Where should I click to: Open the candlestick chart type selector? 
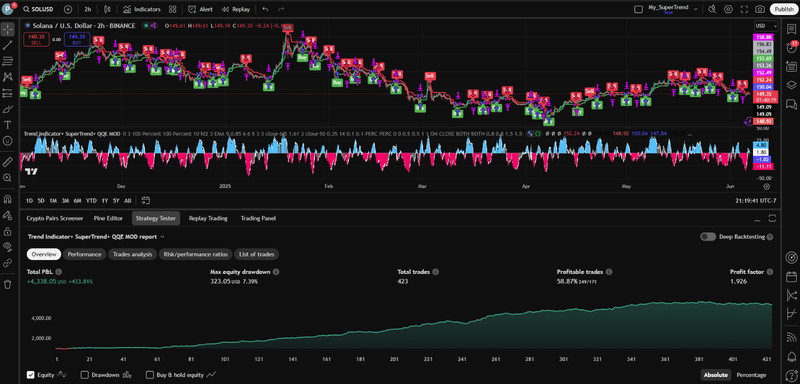click(107, 9)
